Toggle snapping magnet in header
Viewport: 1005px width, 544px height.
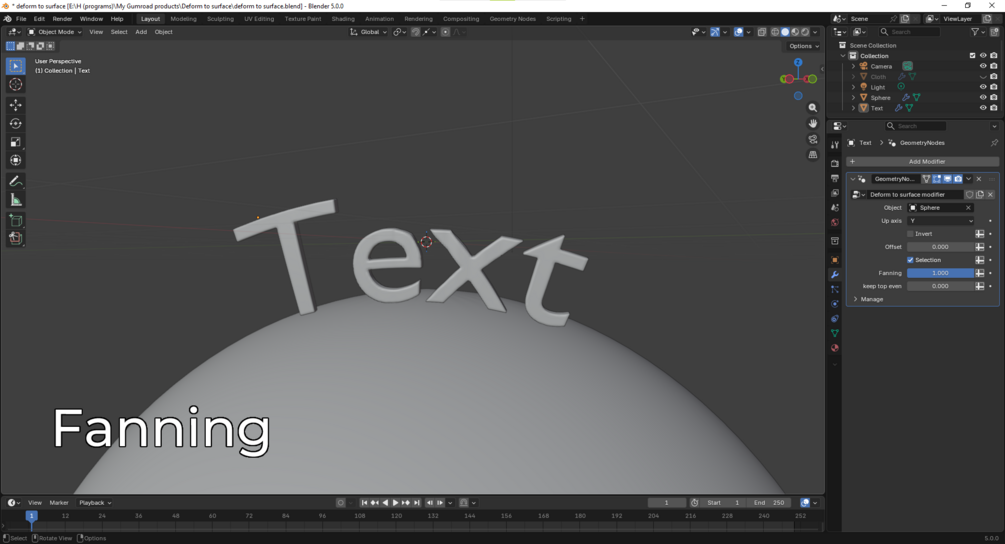coord(415,32)
